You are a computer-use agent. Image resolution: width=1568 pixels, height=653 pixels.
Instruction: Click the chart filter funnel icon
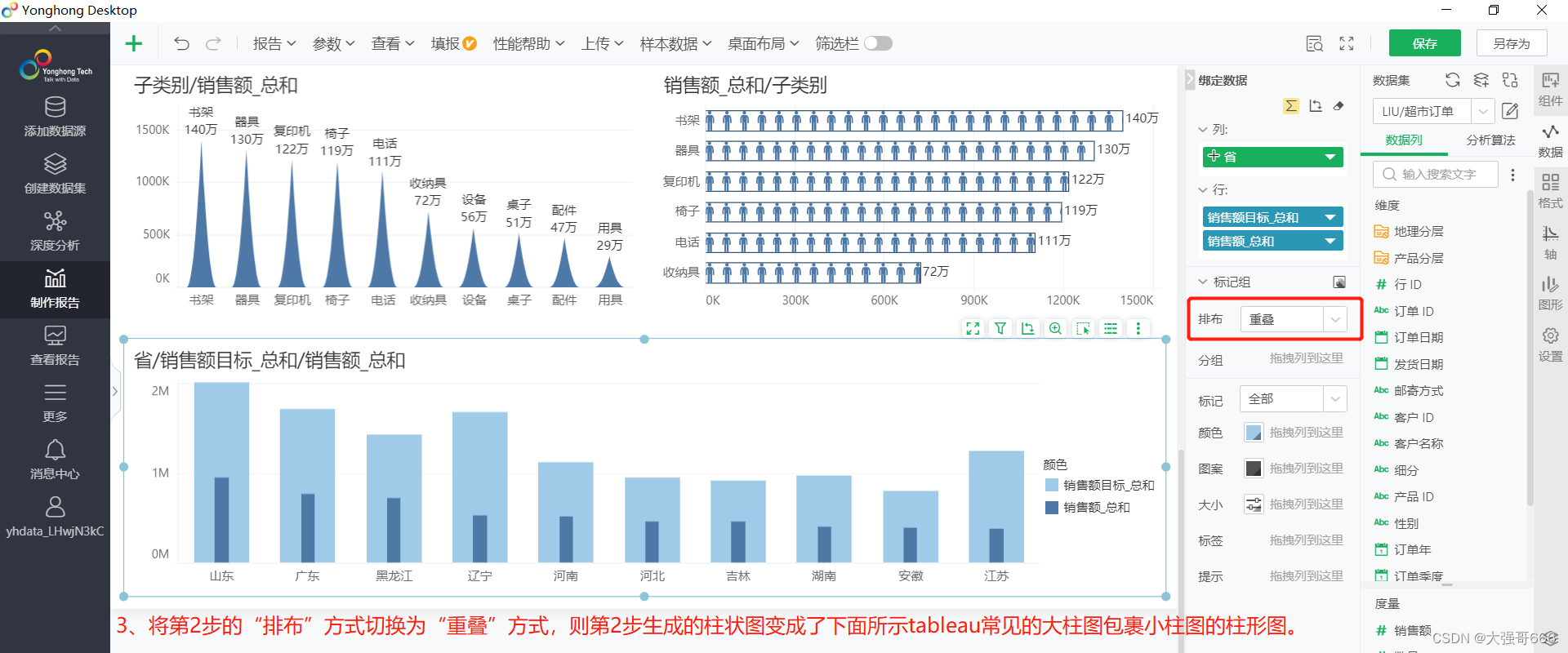(1000, 328)
